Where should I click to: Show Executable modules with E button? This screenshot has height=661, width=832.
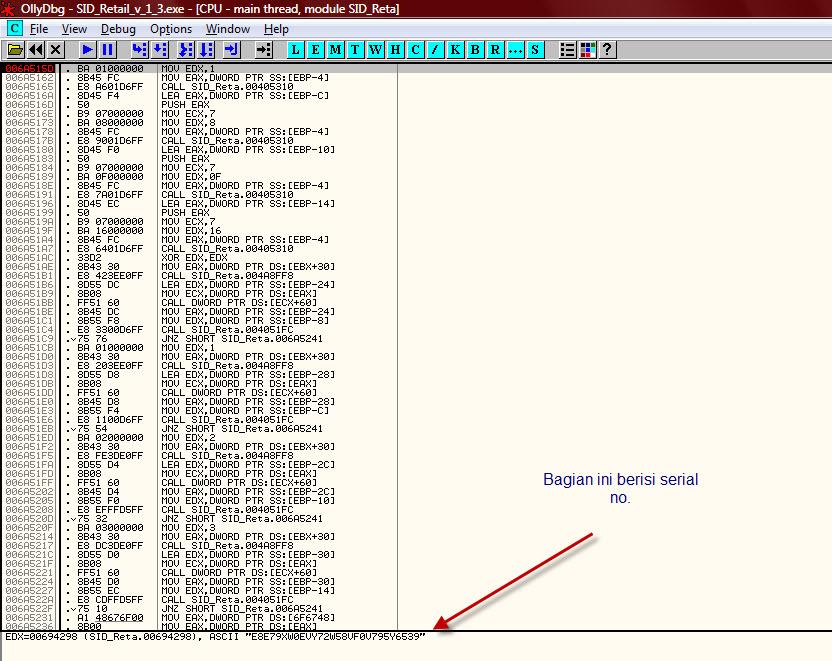(x=315, y=50)
